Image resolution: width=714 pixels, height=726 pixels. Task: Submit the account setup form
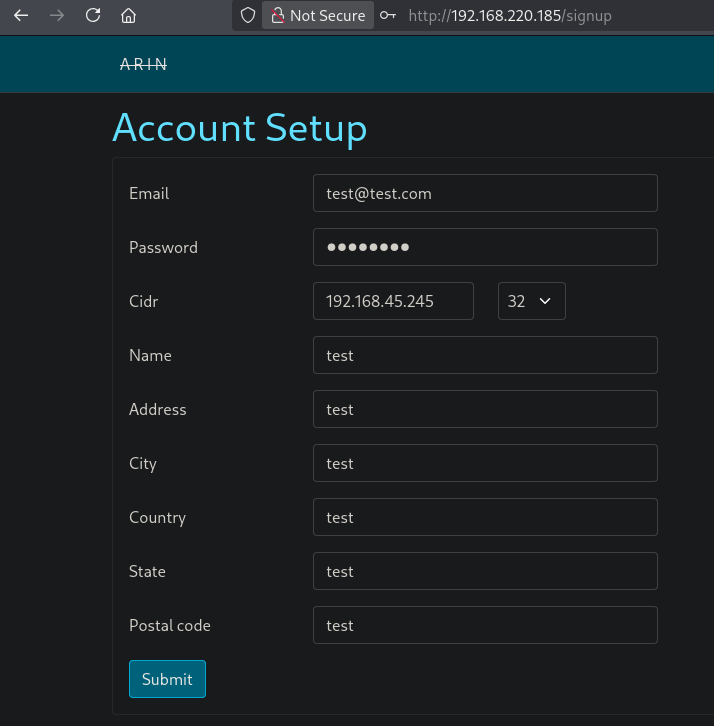(x=167, y=679)
